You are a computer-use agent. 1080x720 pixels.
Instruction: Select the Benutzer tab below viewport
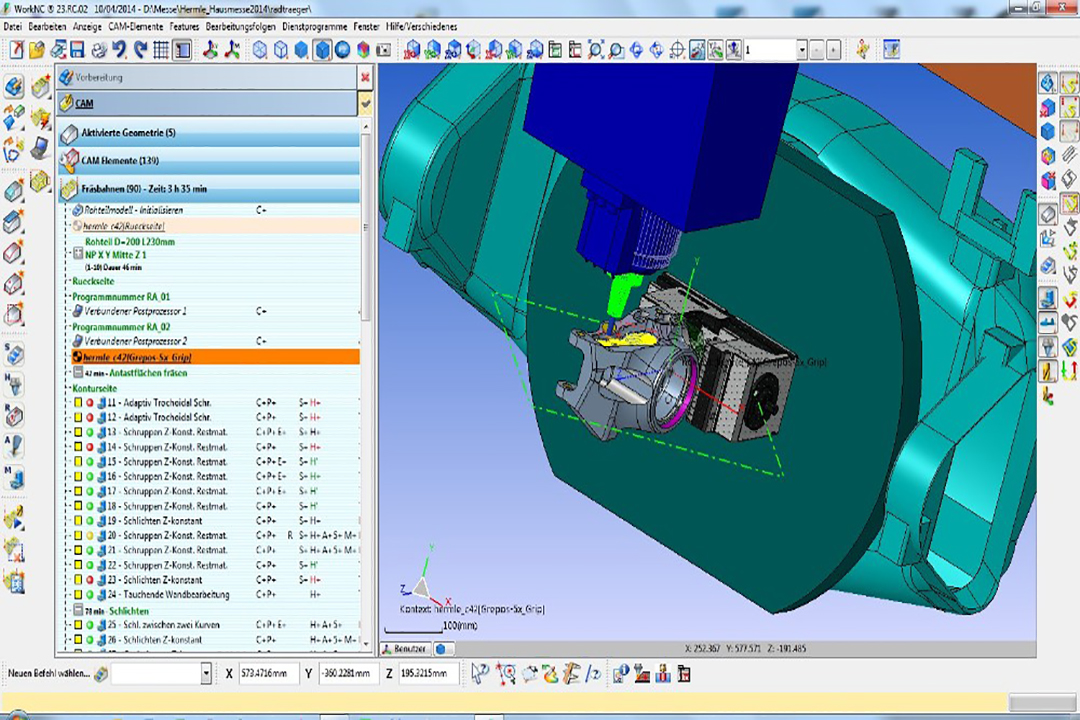405,648
